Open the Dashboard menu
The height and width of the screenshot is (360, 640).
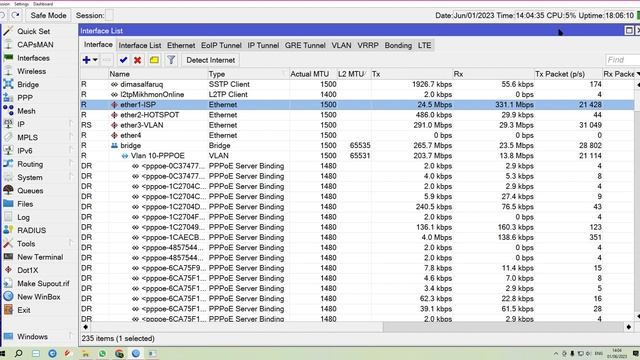pos(43,4)
